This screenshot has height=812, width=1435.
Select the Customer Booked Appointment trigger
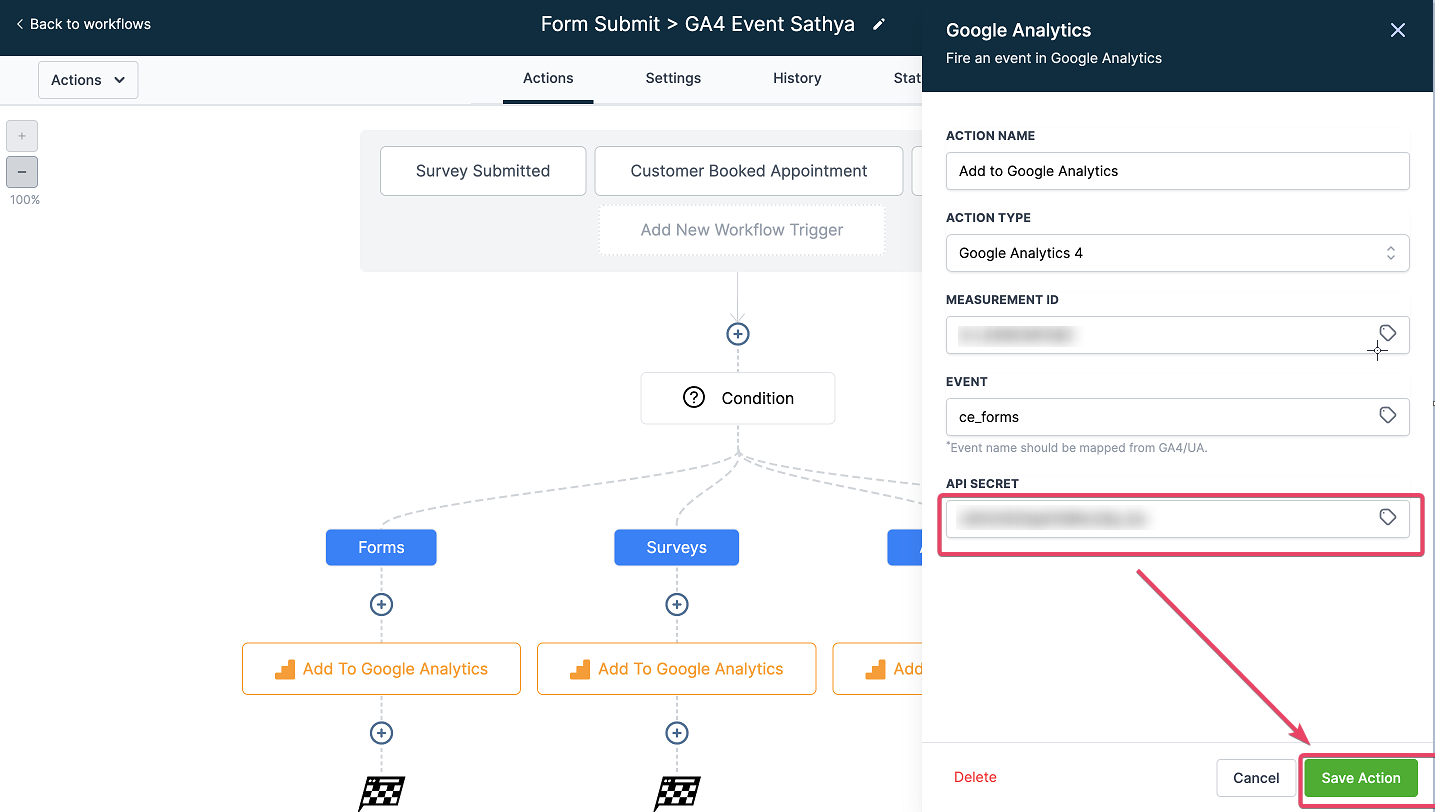coord(749,171)
